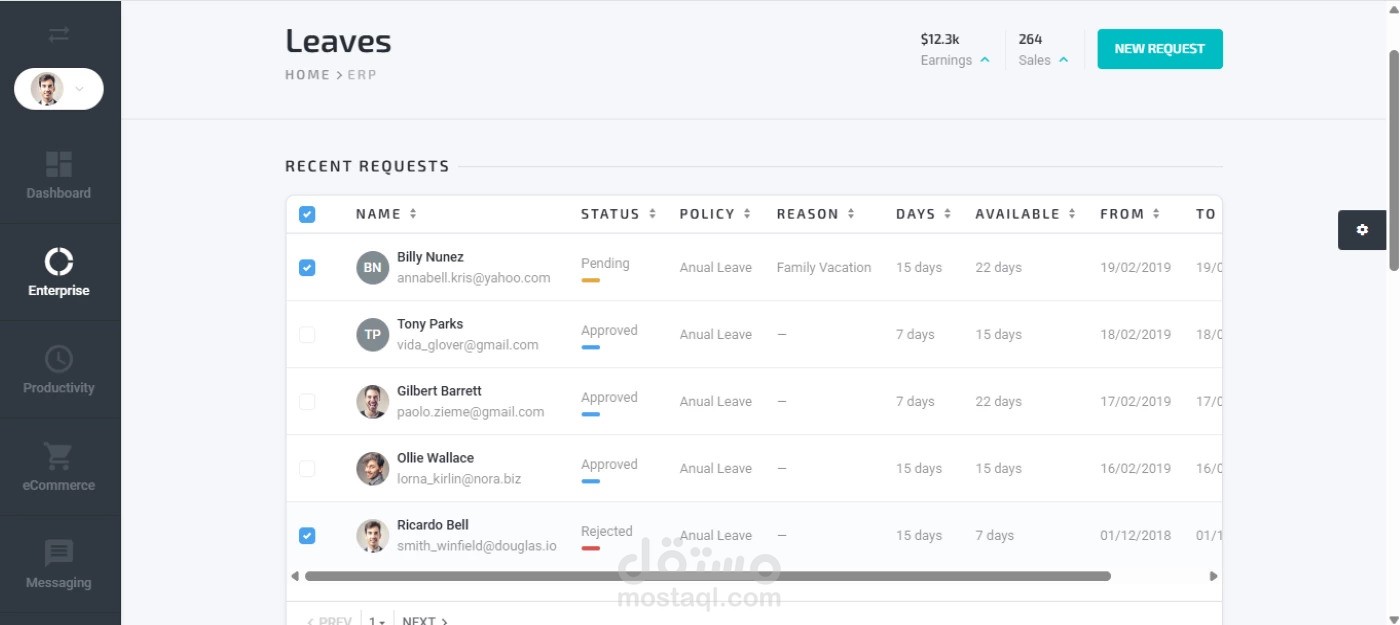Open the Enterprise ring icon

(x=59, y=261)
